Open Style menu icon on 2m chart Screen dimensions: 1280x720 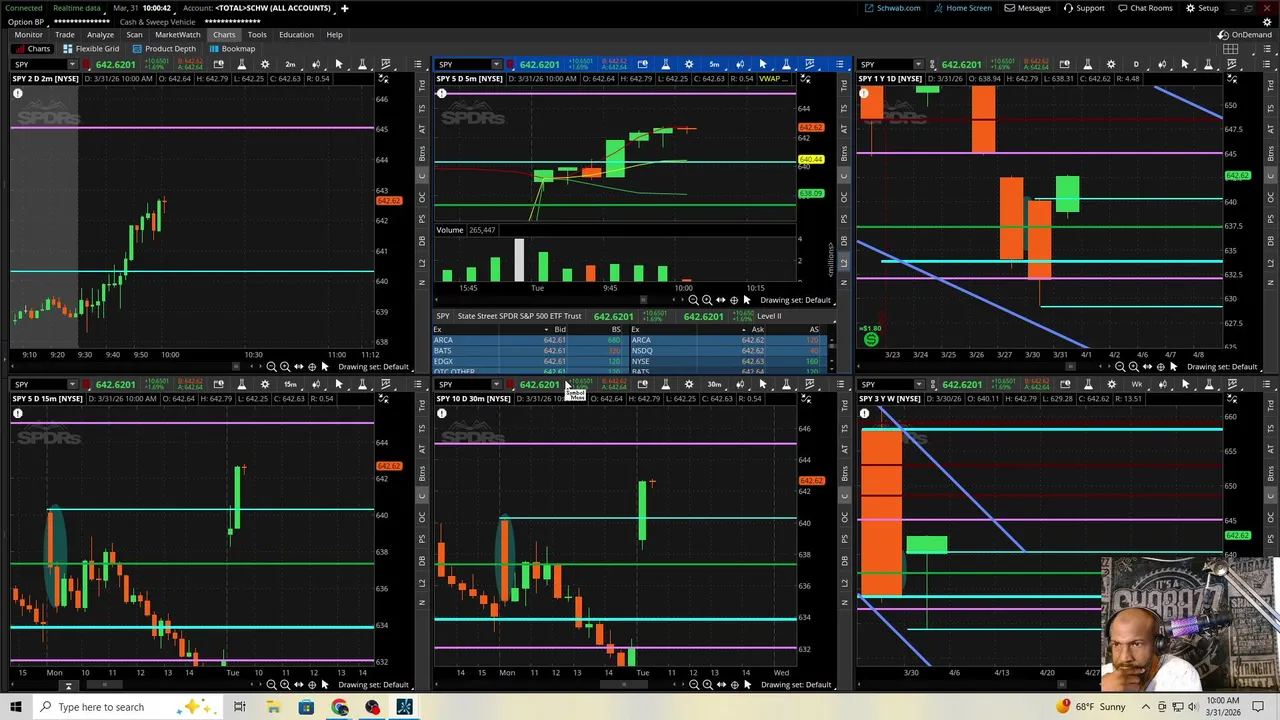316,64
